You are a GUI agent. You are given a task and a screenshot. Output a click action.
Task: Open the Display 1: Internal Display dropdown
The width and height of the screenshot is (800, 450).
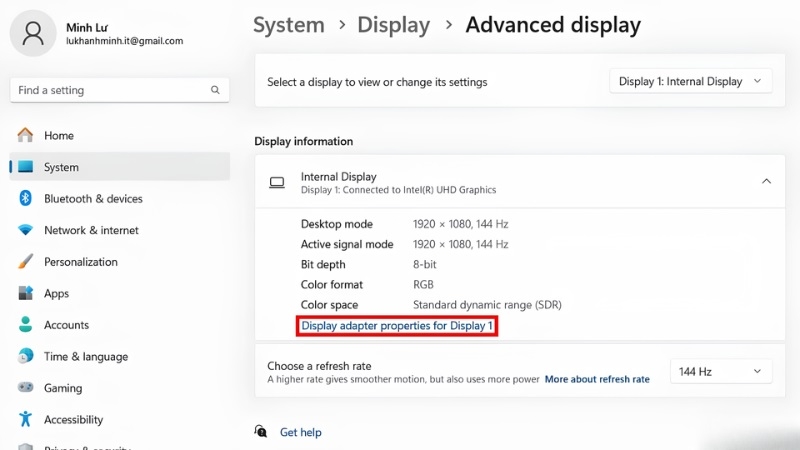(x=690, y=81)
